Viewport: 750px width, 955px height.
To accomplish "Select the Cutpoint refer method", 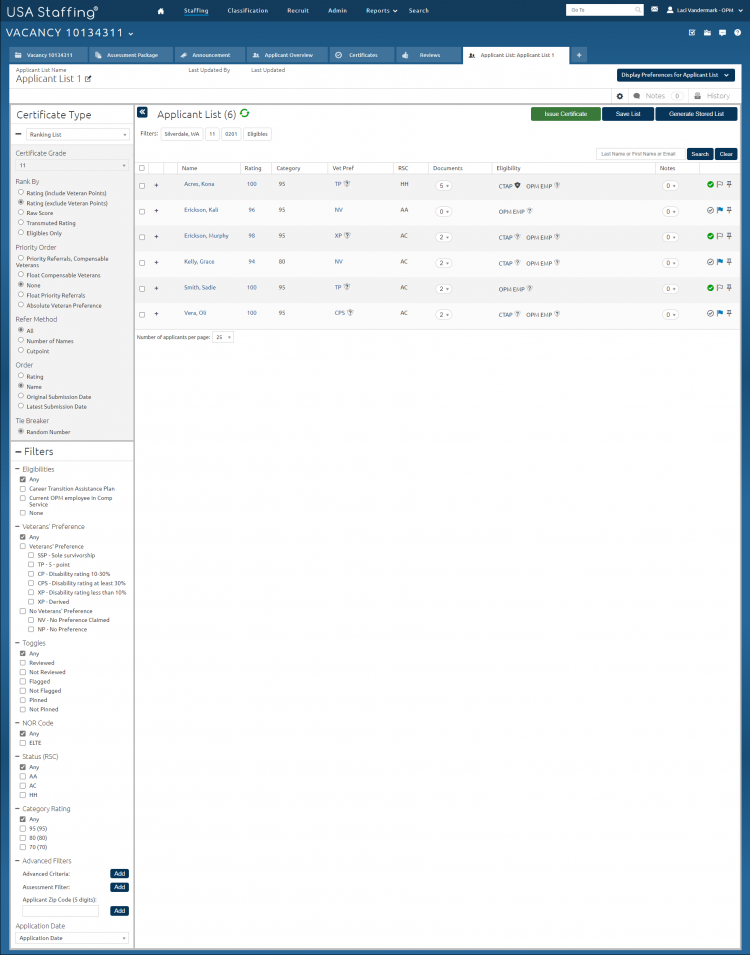I will [x=21, y=350].
